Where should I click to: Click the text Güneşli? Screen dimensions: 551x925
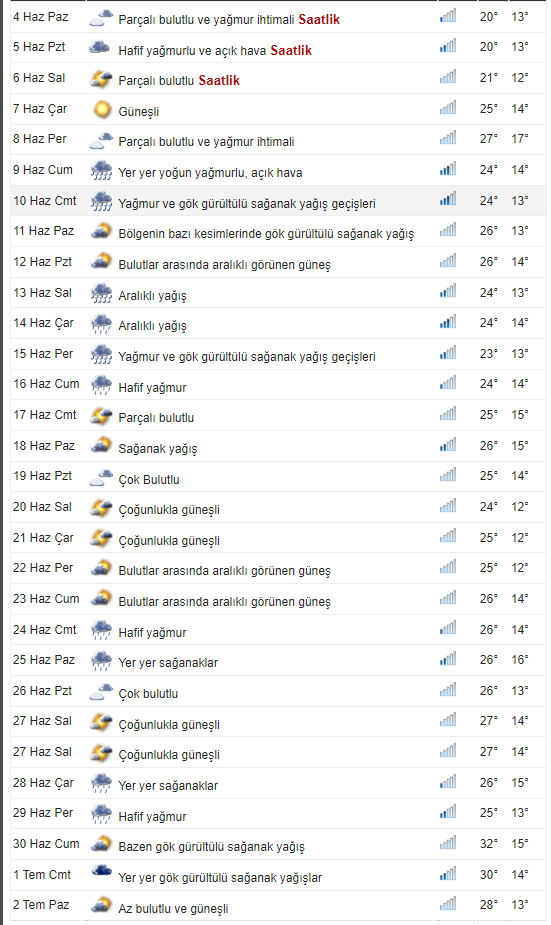point(139,111)
